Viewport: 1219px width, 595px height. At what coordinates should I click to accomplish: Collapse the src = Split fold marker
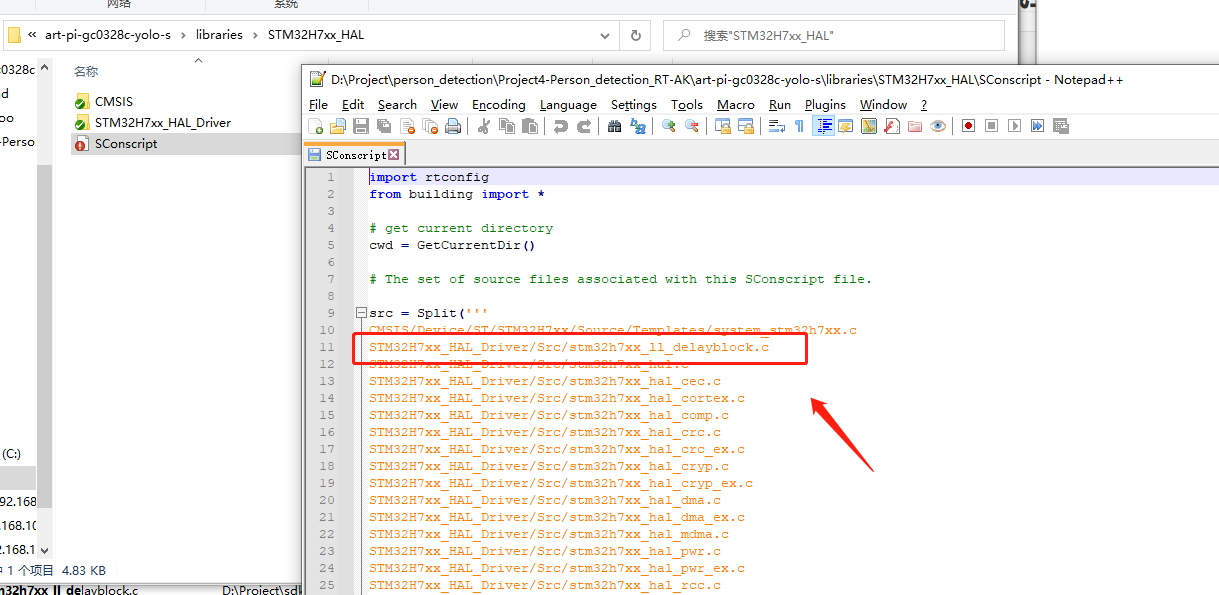click(360, 313)
